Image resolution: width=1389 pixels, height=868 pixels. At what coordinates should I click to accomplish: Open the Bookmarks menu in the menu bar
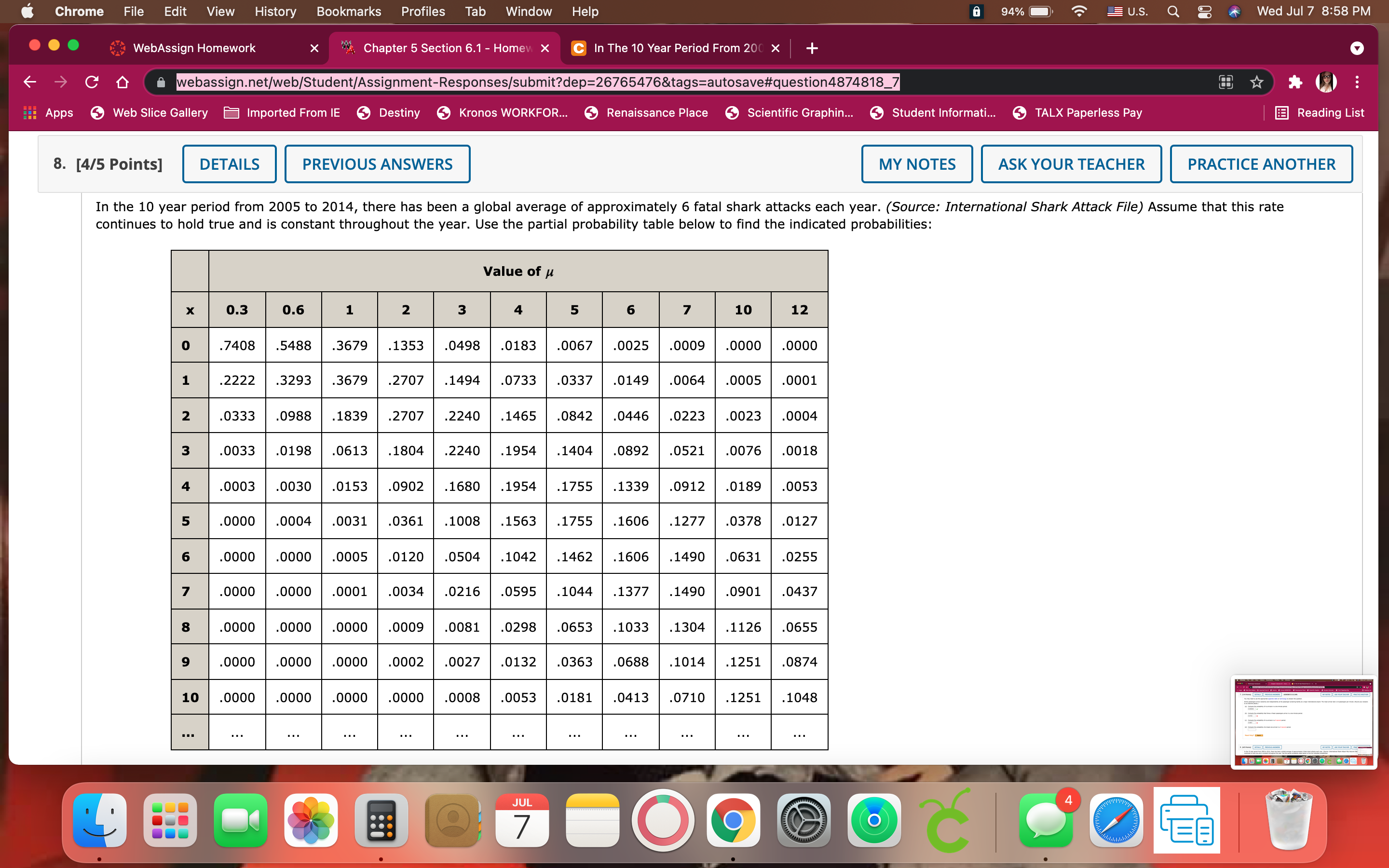[x=348, y=11]
